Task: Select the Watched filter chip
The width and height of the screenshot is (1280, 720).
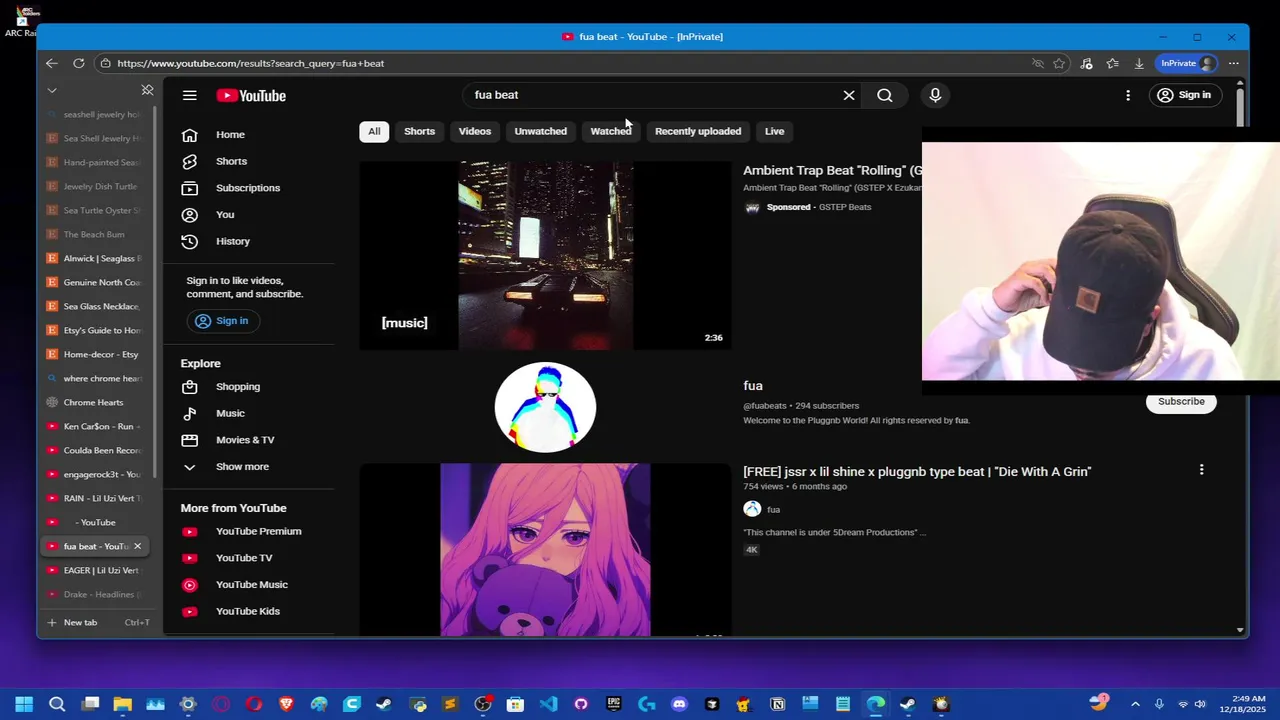Action: tap(611, 131)
